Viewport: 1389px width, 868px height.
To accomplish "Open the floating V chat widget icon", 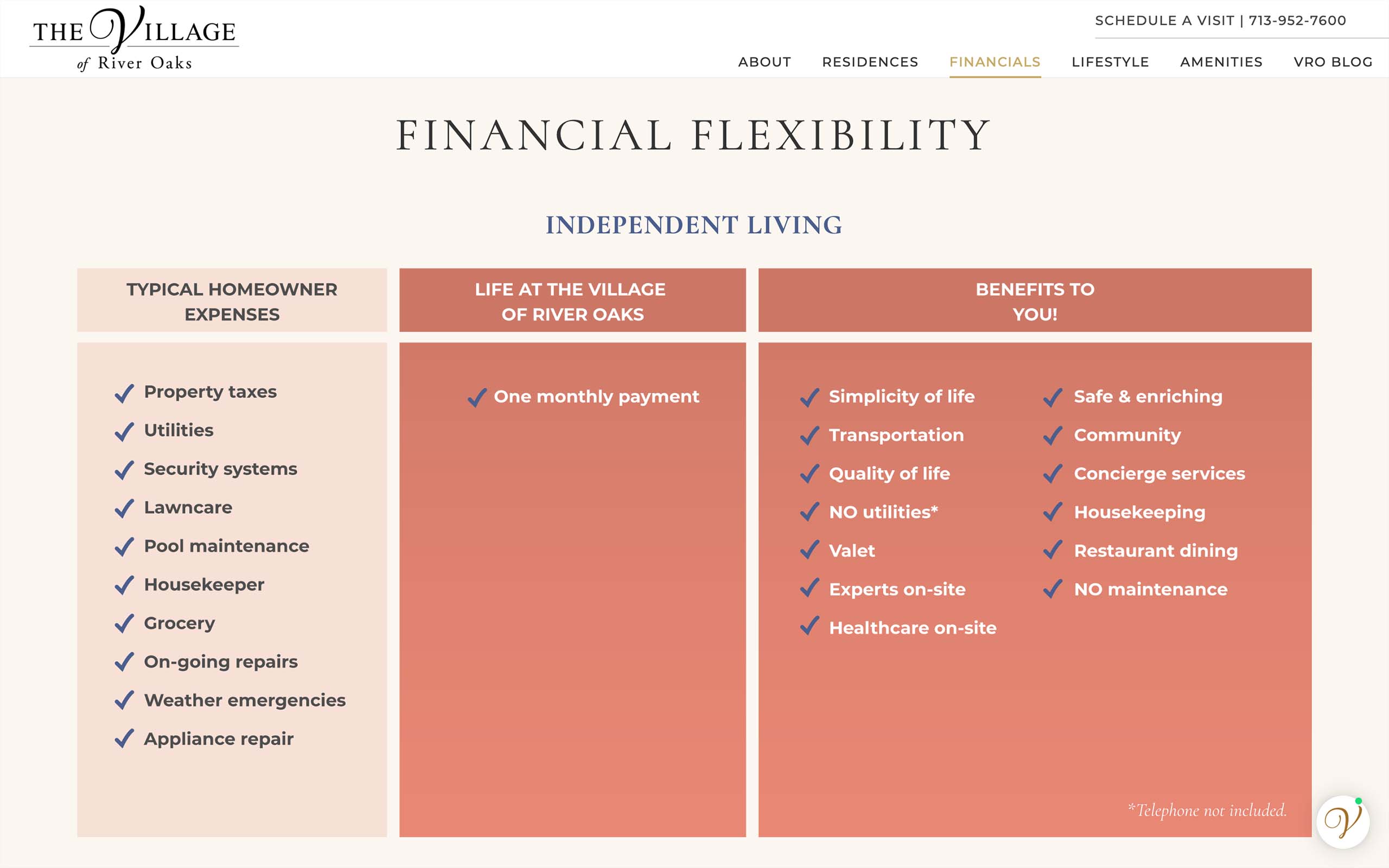I will [x=1342, y=821].
